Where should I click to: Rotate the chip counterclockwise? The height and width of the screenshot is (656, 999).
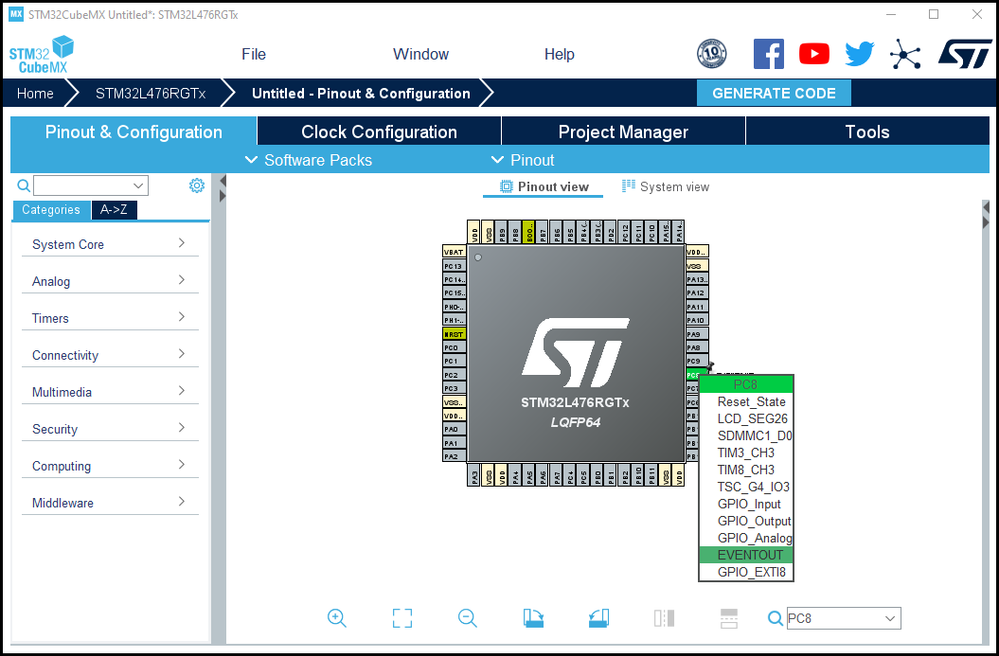point(599,618)
